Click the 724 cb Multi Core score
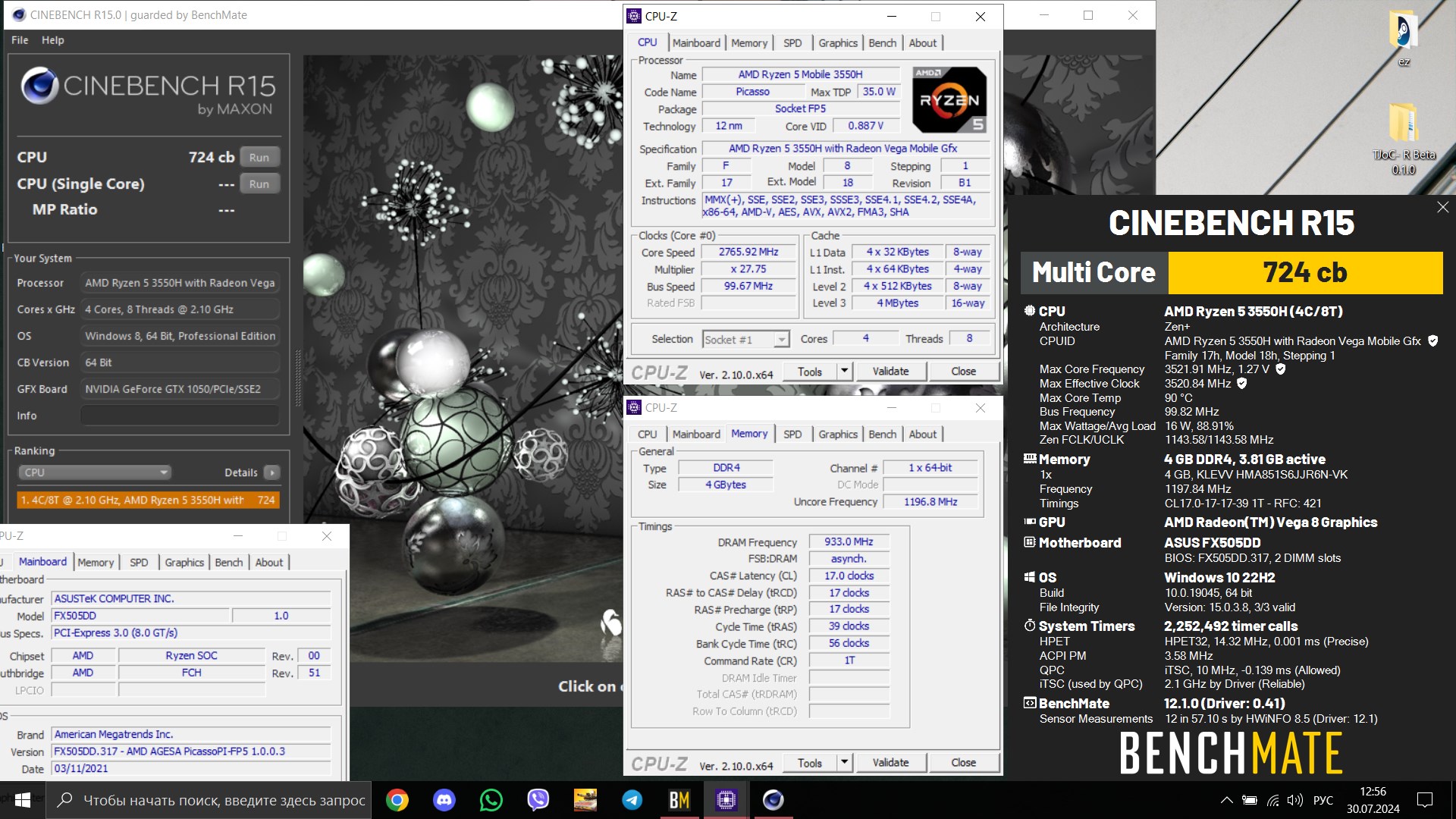This screenshot has width=1456, height=819. pyautogui.click(x=1305, y=272)
